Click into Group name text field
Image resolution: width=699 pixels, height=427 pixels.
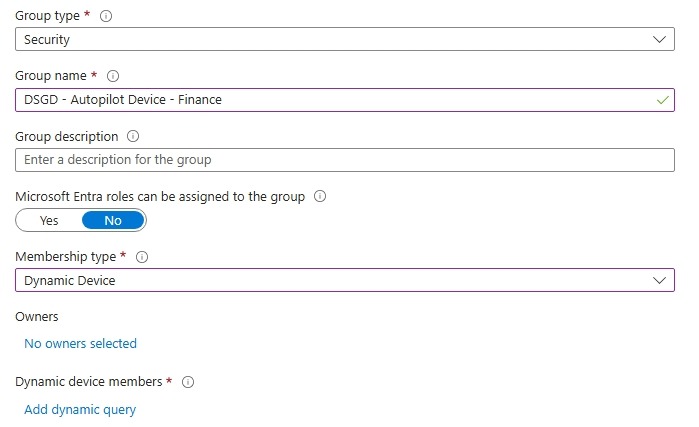pyautogui.click(x=330, y=100)
